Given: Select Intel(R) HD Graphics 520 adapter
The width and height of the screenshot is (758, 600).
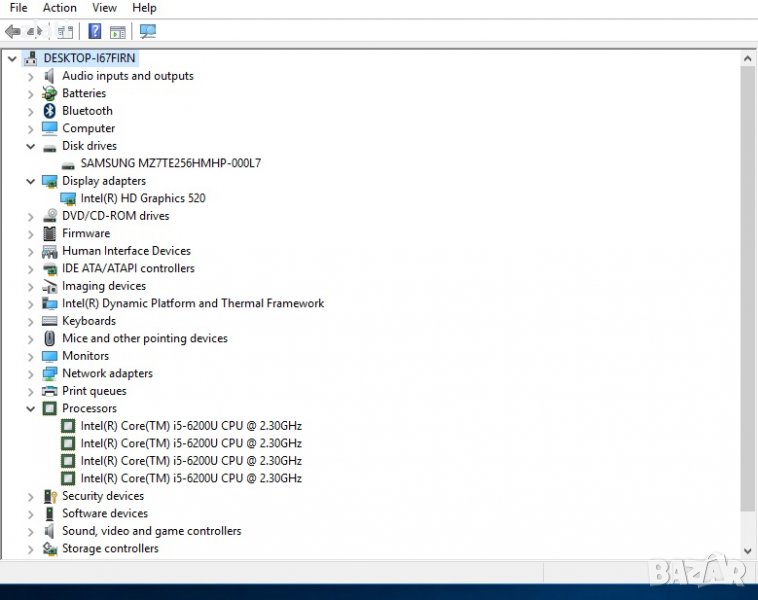Looking at the screenshot, I should coord(142,198).
